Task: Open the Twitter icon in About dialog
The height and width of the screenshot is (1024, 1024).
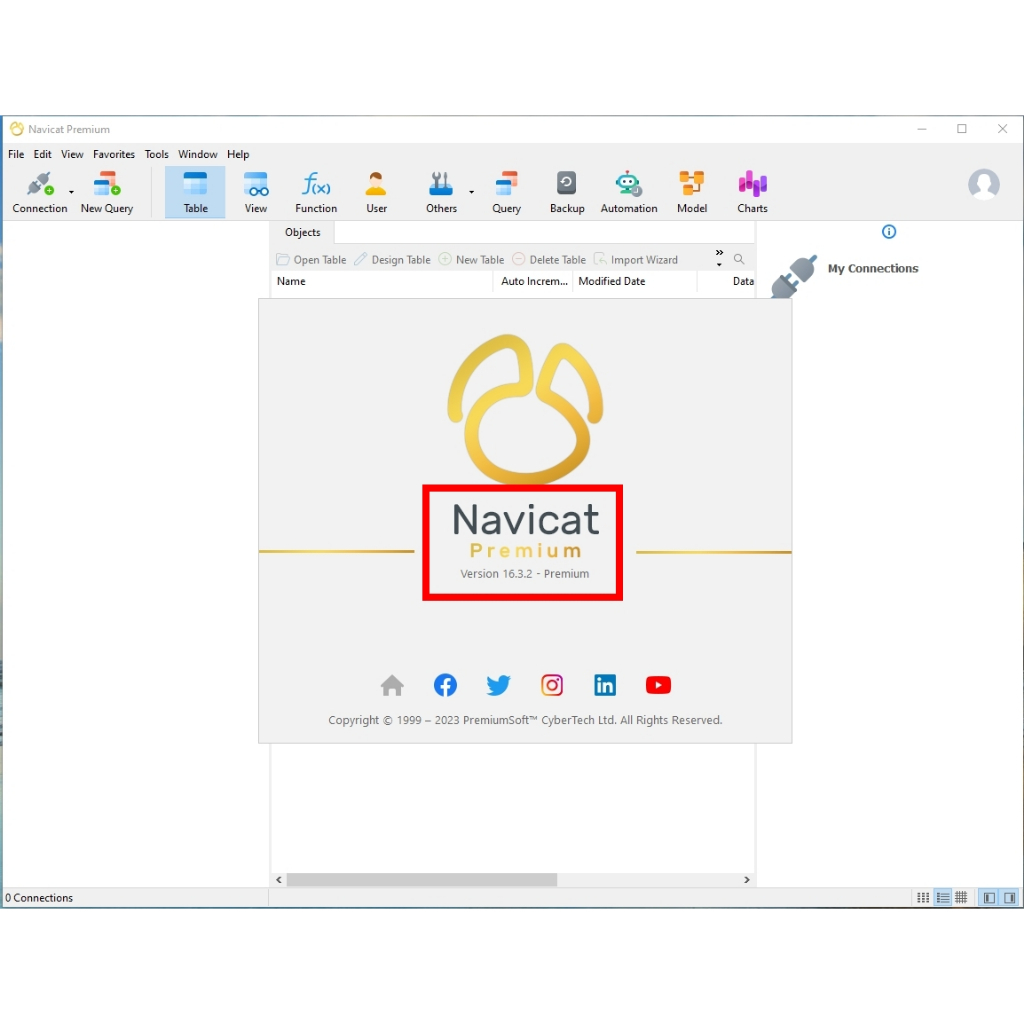Action: [x=498, y=685]
